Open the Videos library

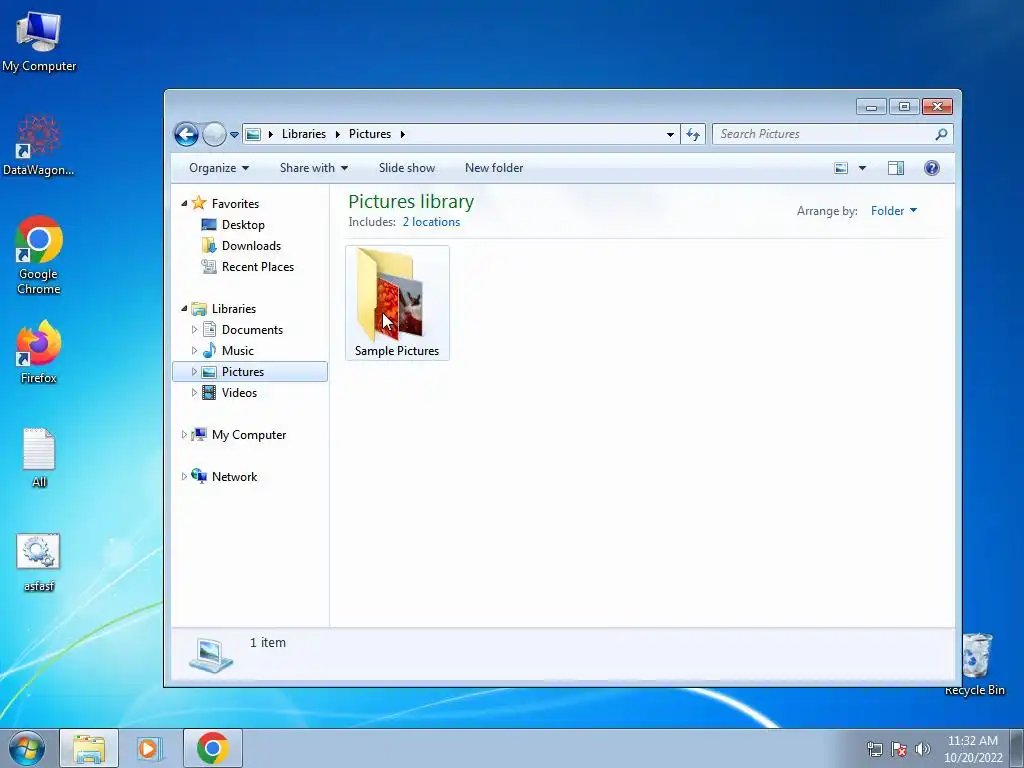(239, 392)
